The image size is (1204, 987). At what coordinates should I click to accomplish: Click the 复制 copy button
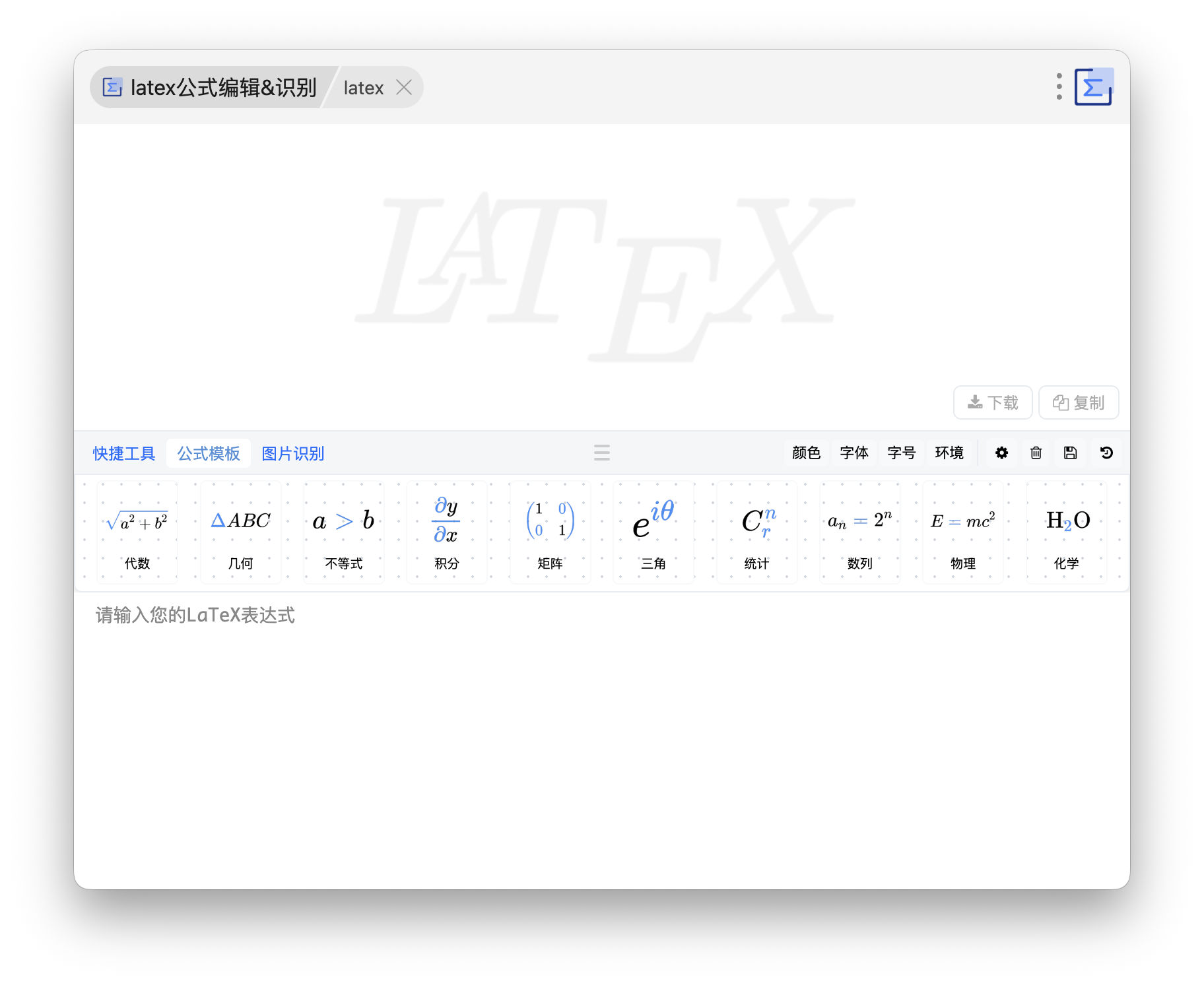click(1079, 402)
